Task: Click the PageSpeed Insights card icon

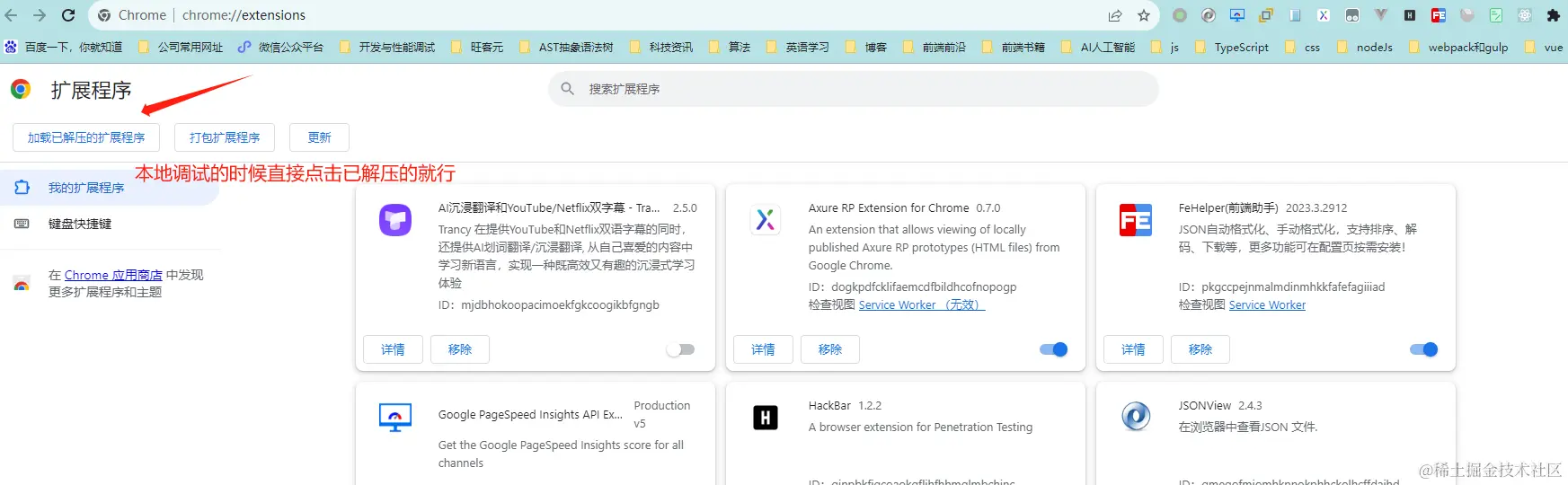Action: click(395, 418)
